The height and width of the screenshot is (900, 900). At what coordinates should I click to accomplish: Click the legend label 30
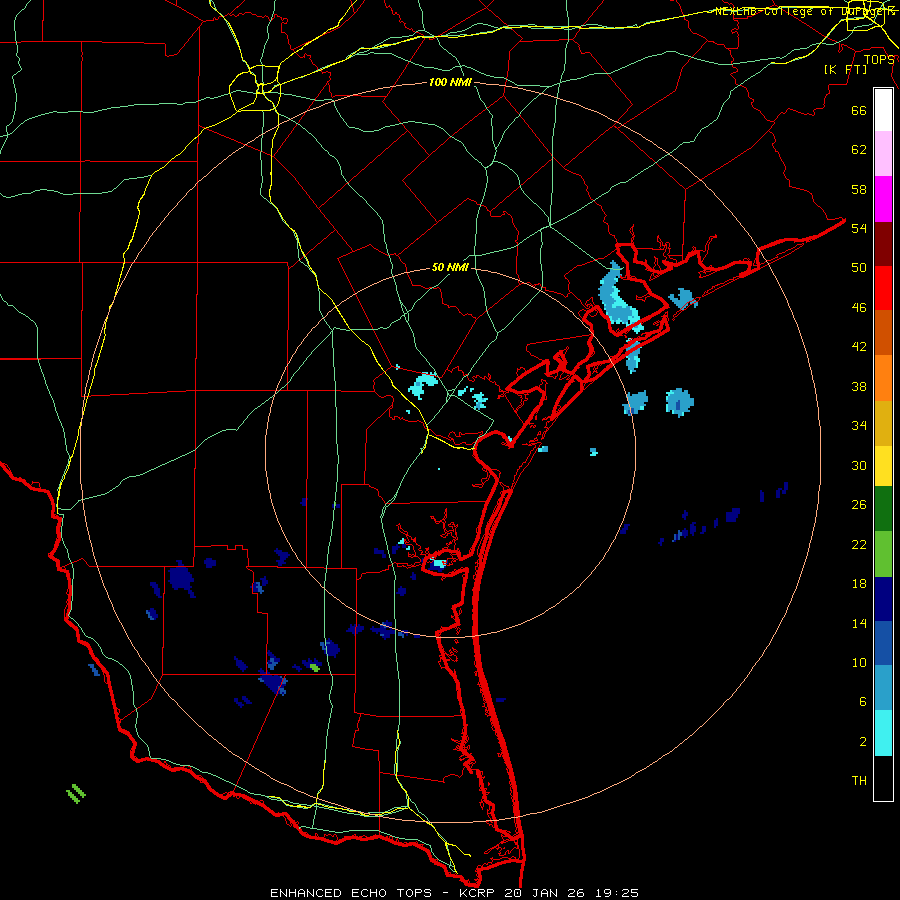(859, 465)
